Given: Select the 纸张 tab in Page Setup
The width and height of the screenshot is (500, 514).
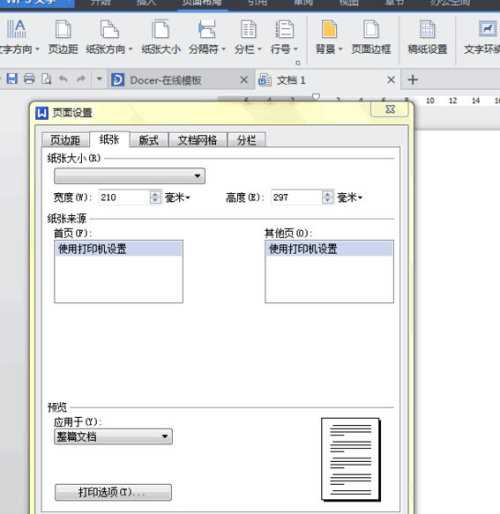Looking at the screenshot, I should [x=109, y=139].
